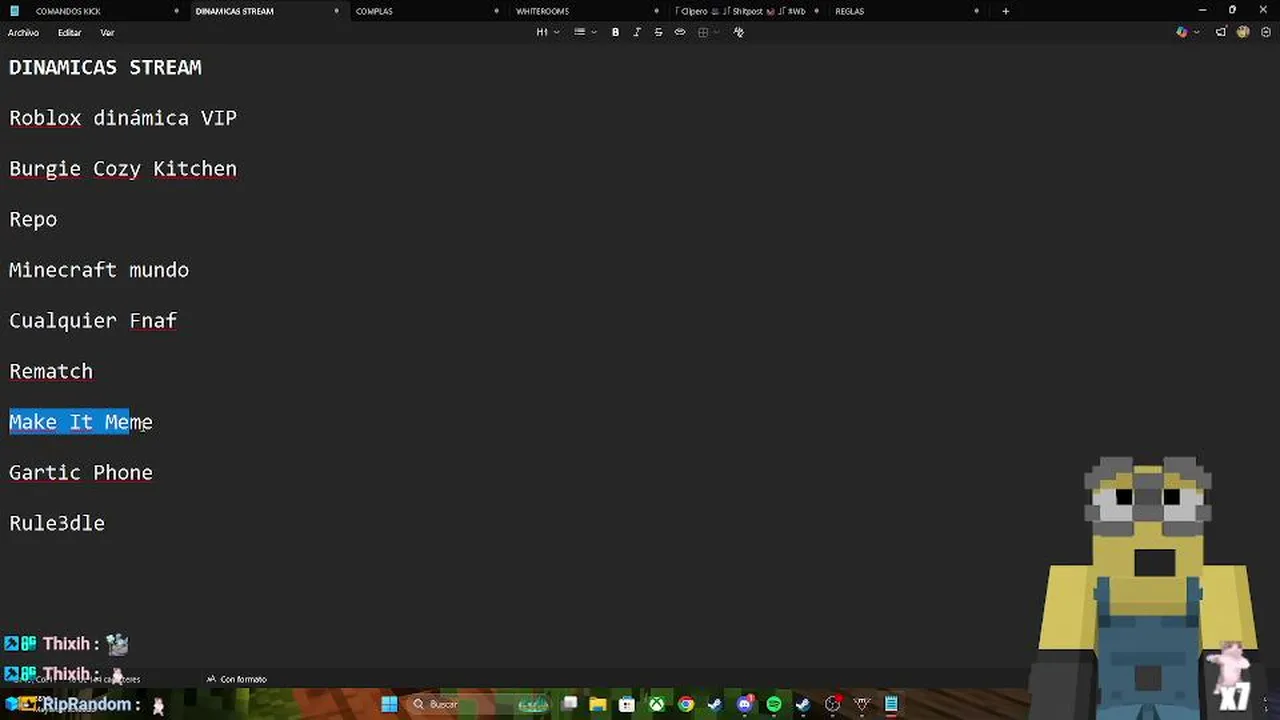Toggle bold formatting

pos(615,32)
